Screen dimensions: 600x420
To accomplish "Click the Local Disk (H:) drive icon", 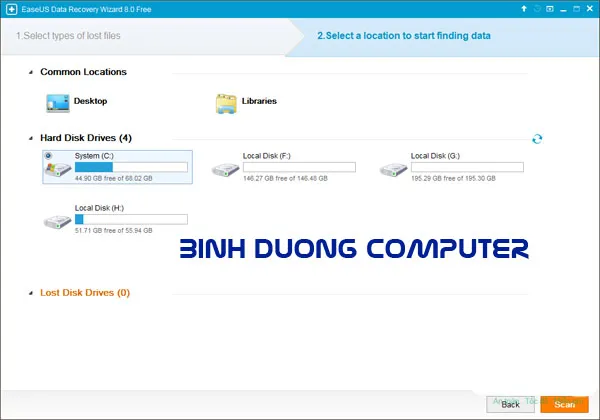I will pos(57,221).
